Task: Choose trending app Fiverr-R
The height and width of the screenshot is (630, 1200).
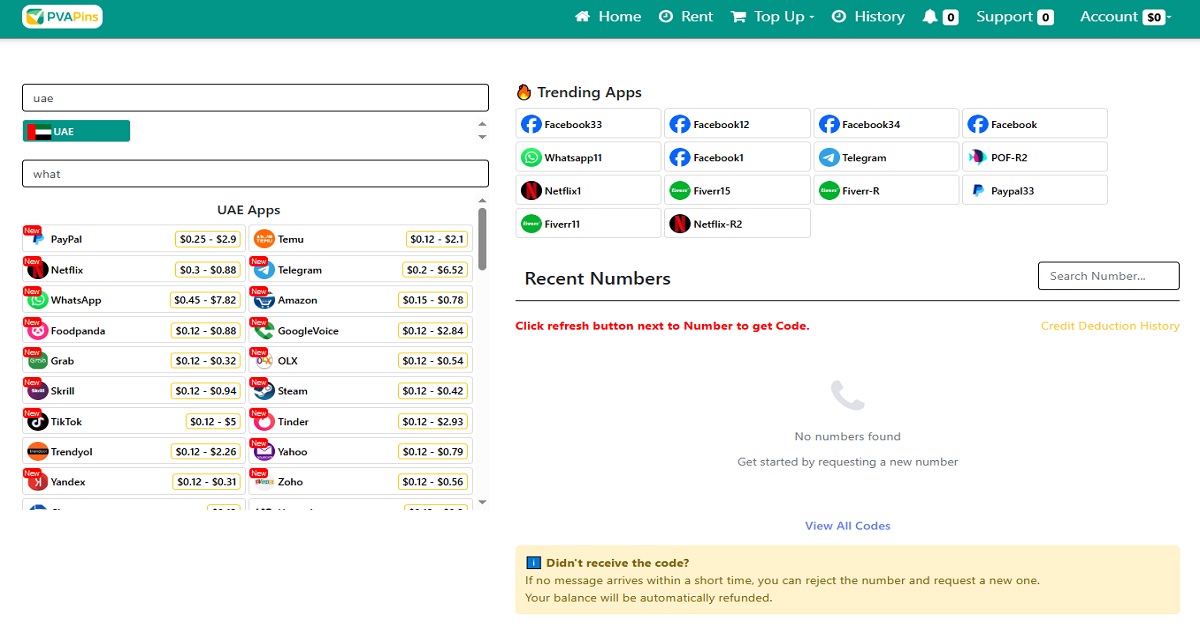Action: pos(886,190)
